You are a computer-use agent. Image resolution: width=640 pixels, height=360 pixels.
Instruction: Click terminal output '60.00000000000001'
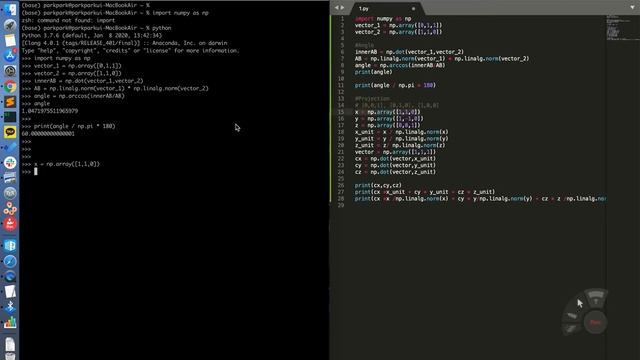[x=48, y=134]
